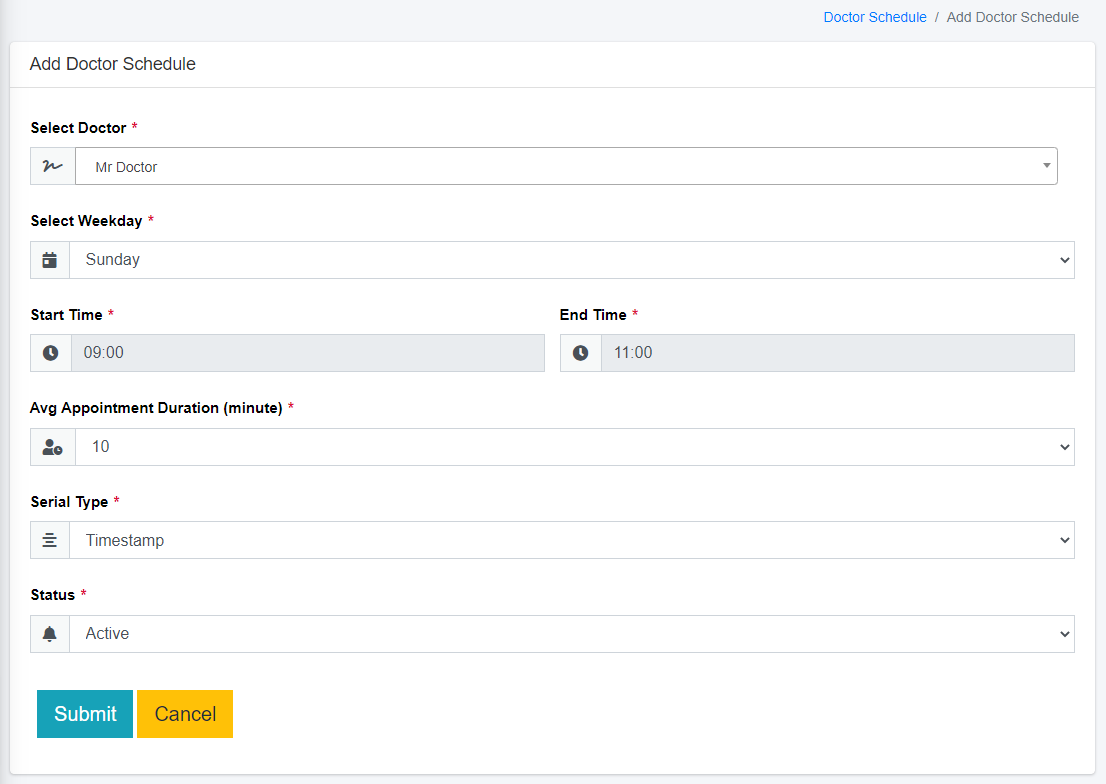Click the Start Time field showing 09:00

tap(300, 352)
